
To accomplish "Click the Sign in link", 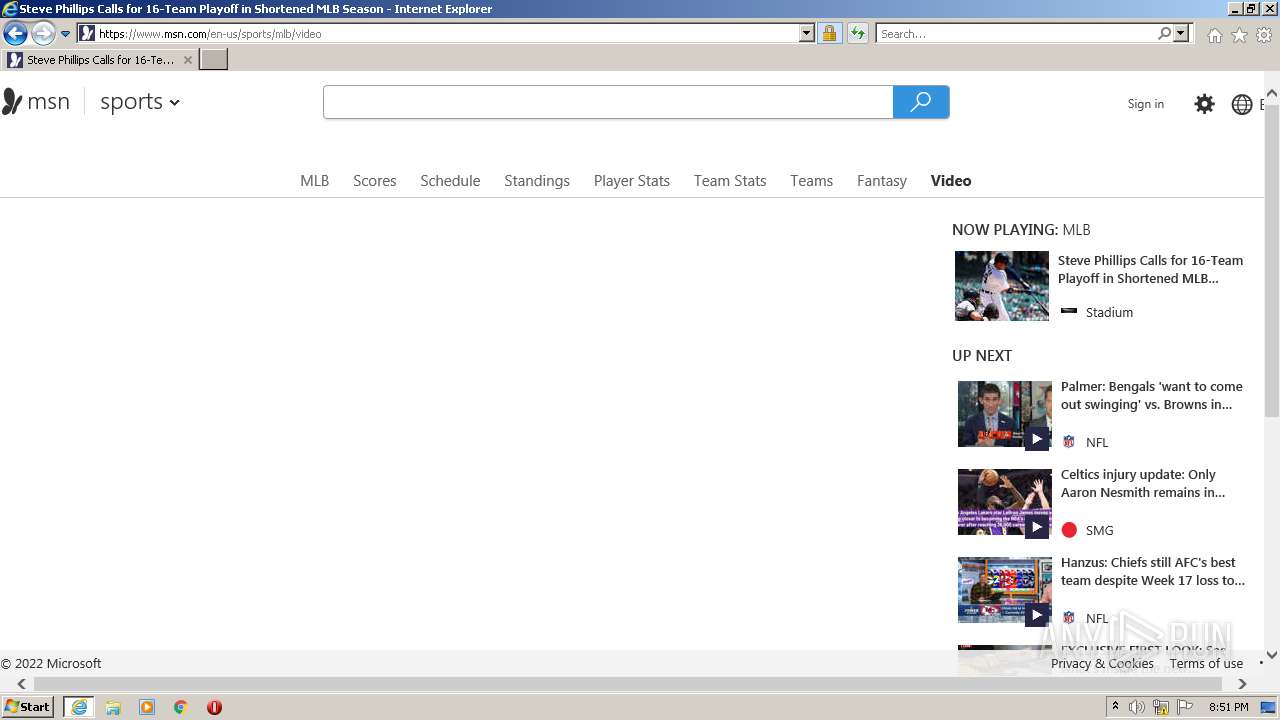I will 1145,104.
